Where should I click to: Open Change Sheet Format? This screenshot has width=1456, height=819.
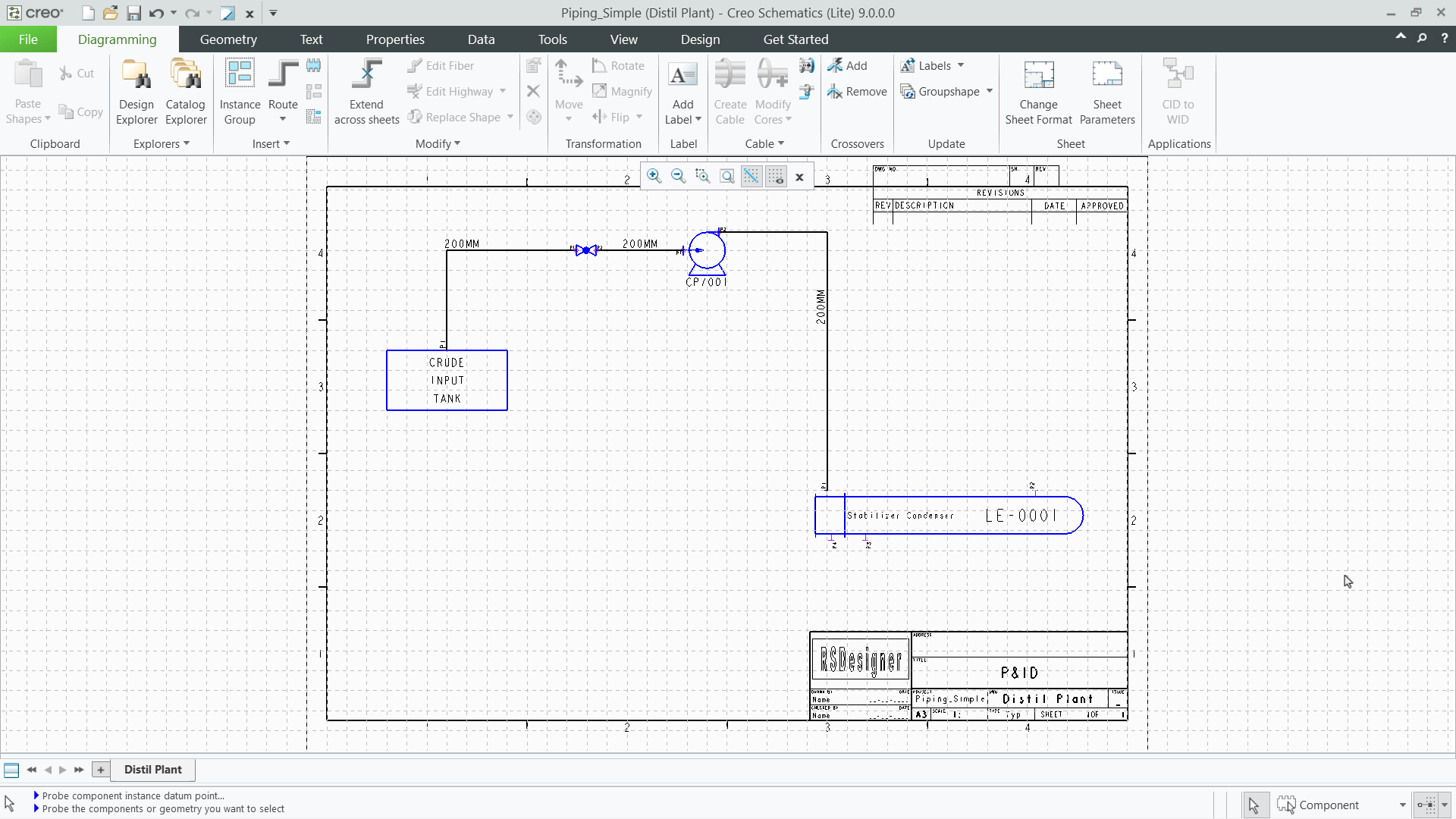coord(1038,92)
